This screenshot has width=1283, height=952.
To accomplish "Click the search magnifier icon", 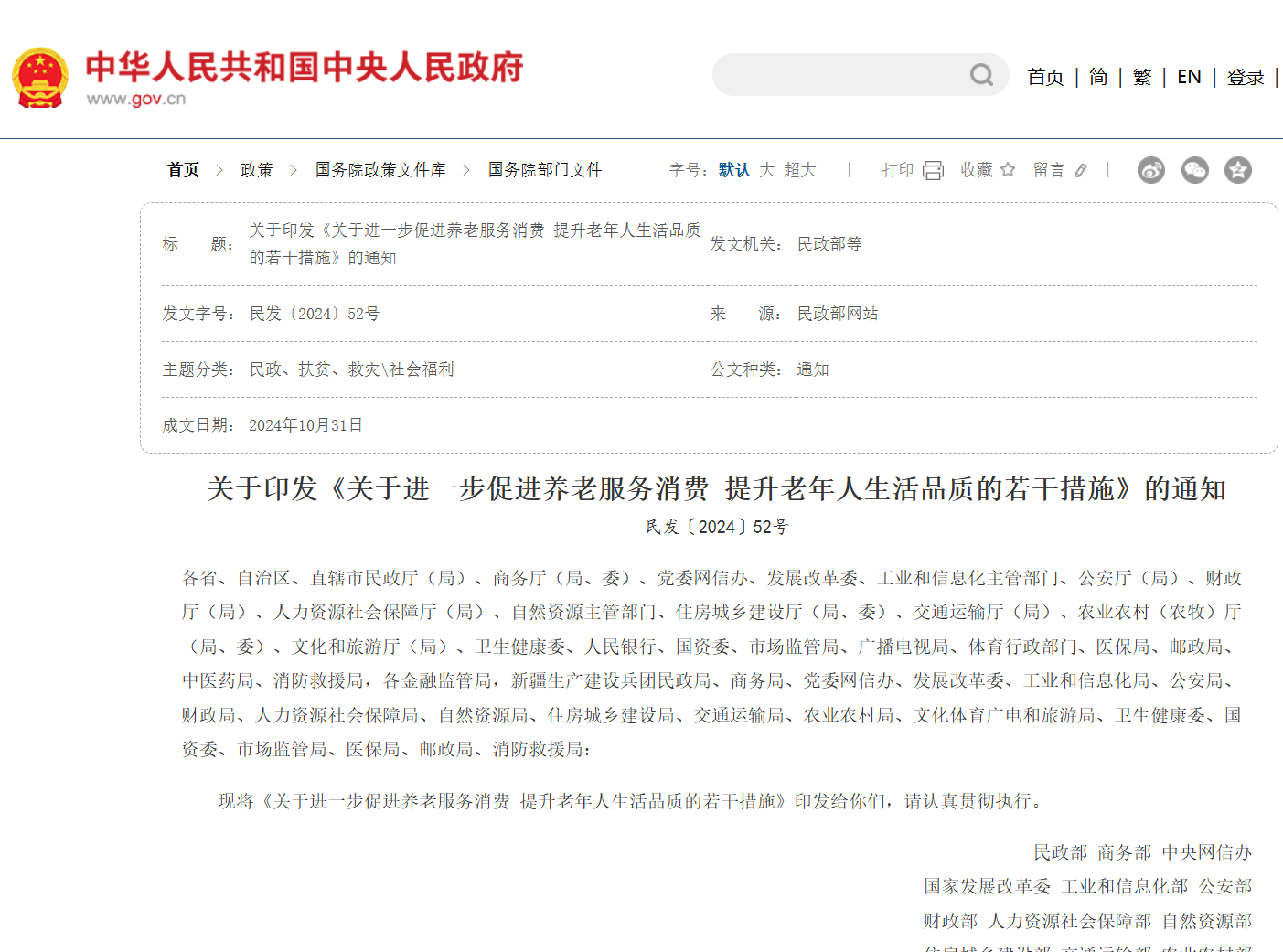I will (981, 75).
